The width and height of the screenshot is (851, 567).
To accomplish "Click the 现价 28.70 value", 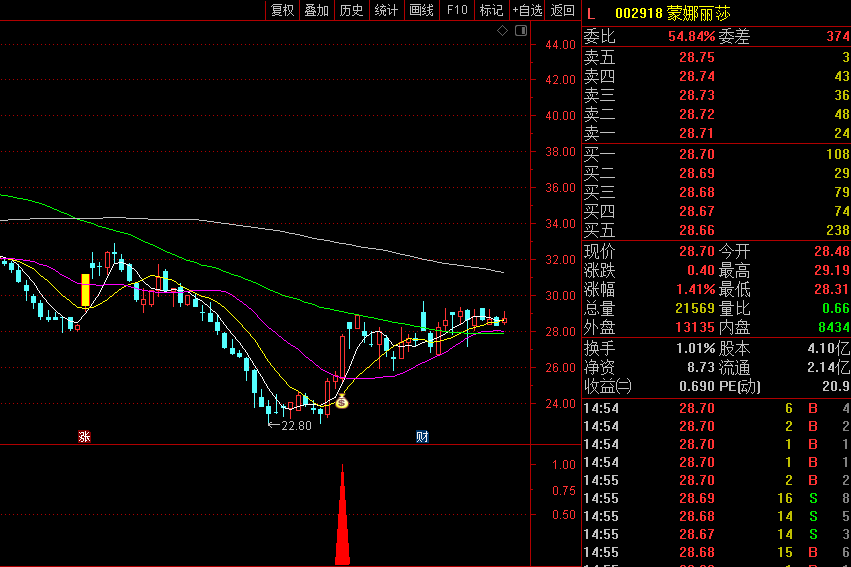I will [x=697, y=252].
